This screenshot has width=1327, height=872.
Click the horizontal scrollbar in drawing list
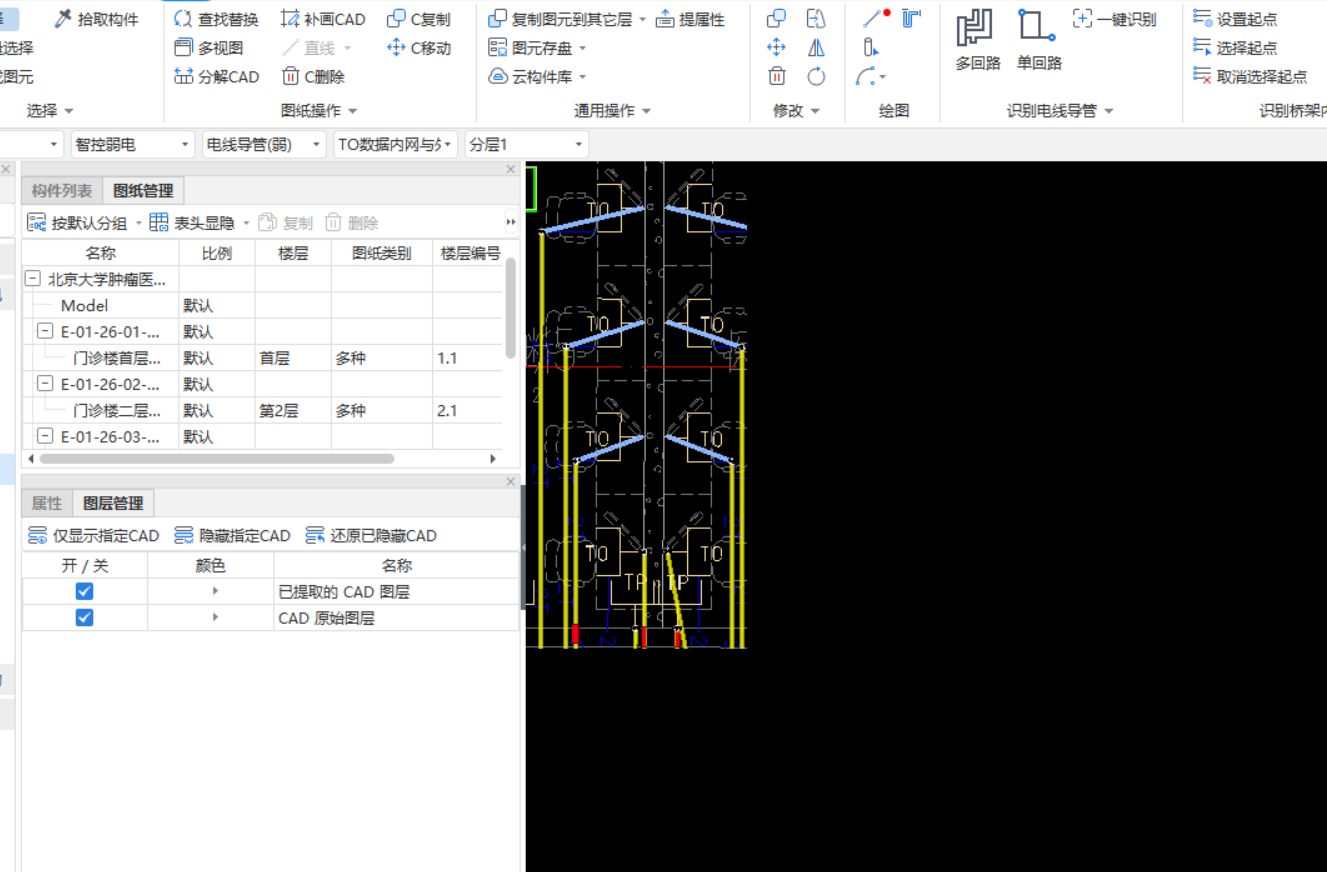(x=217, y=459)
